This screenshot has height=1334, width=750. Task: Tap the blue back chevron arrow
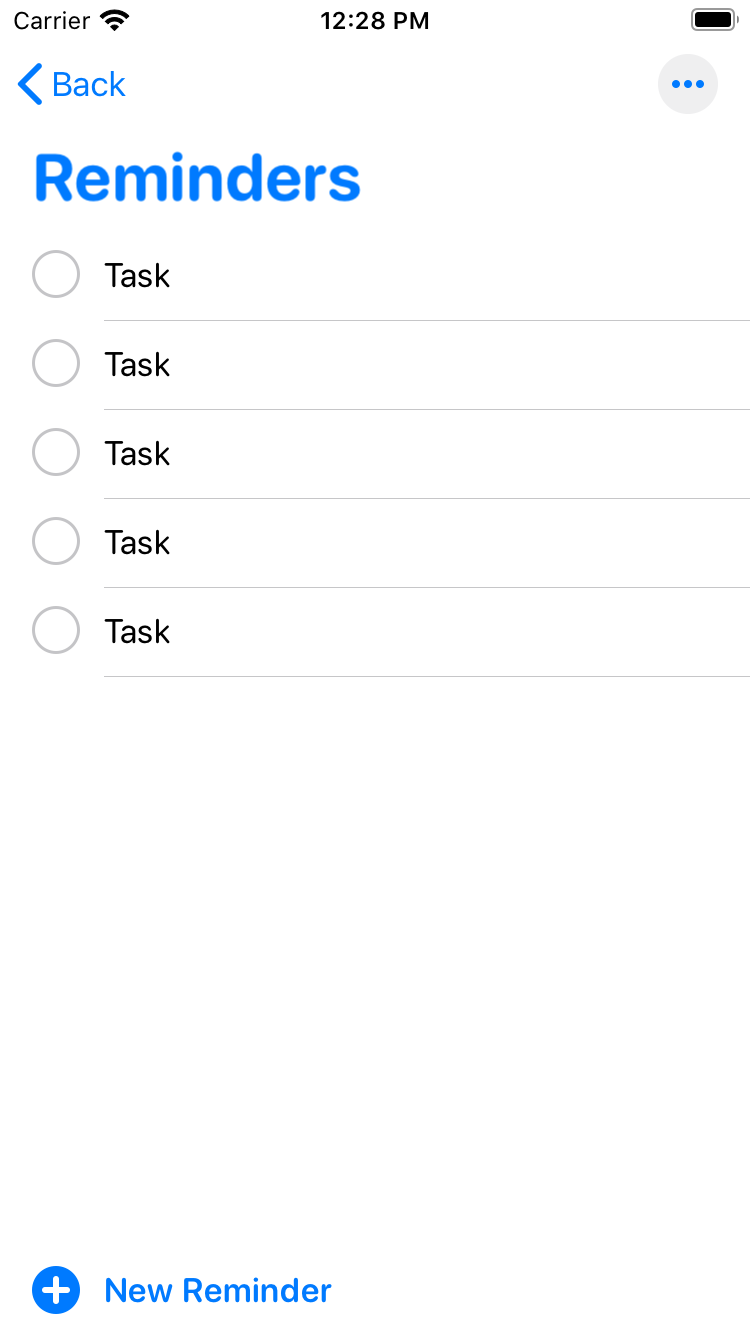click(30, 85)
